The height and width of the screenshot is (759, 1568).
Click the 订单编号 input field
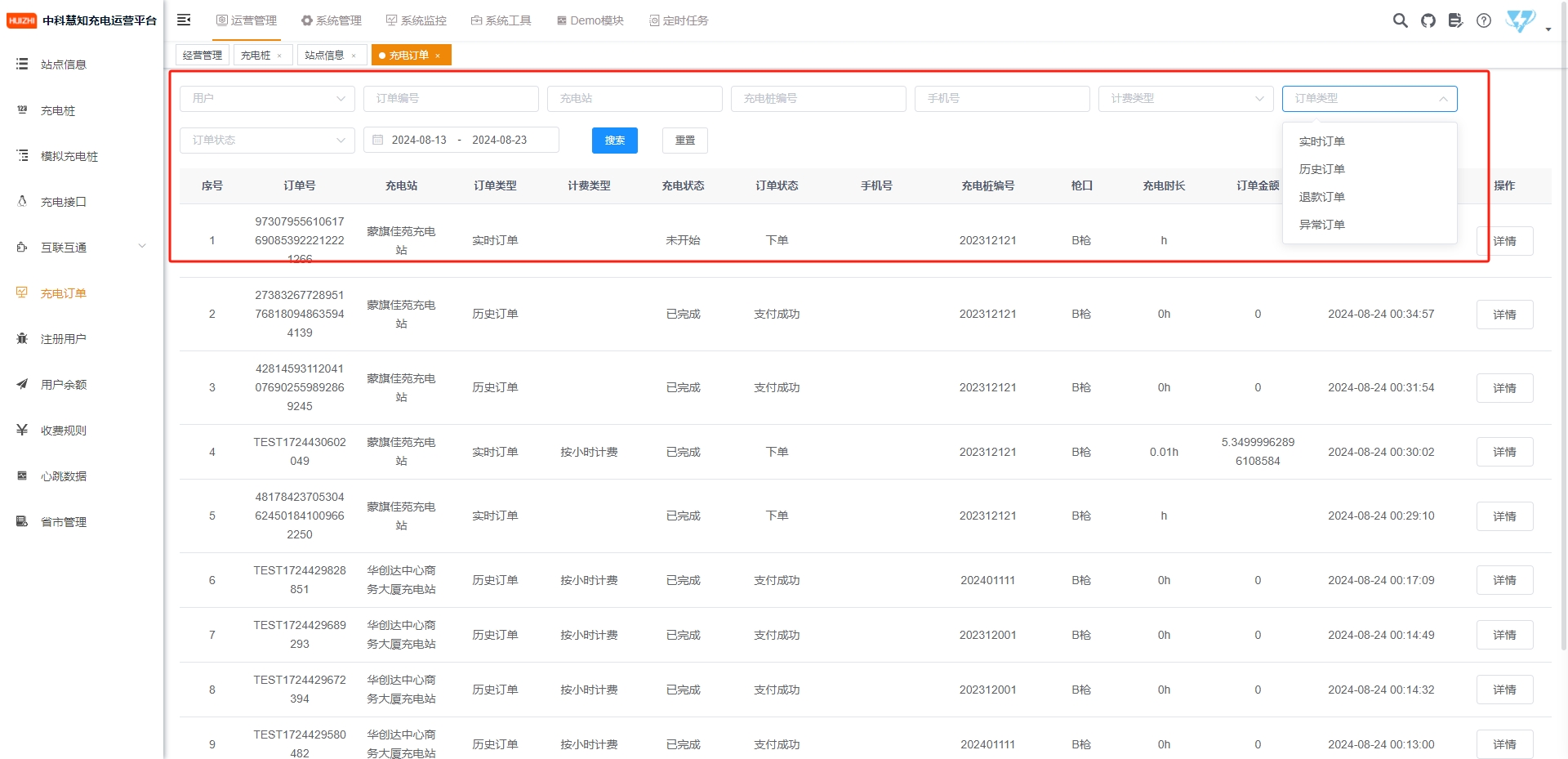tap(451, 98)
